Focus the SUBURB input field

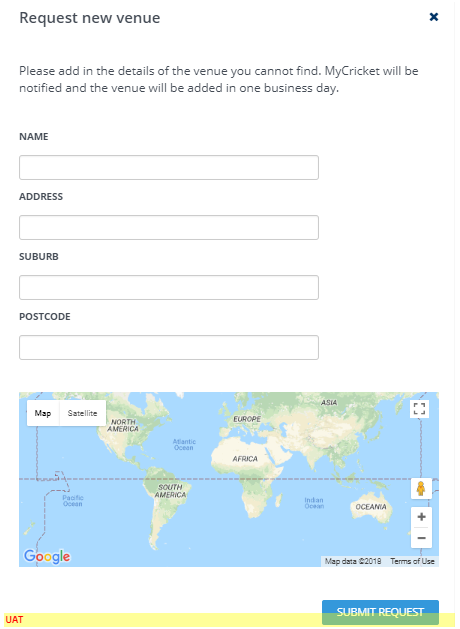pos(169,287)
